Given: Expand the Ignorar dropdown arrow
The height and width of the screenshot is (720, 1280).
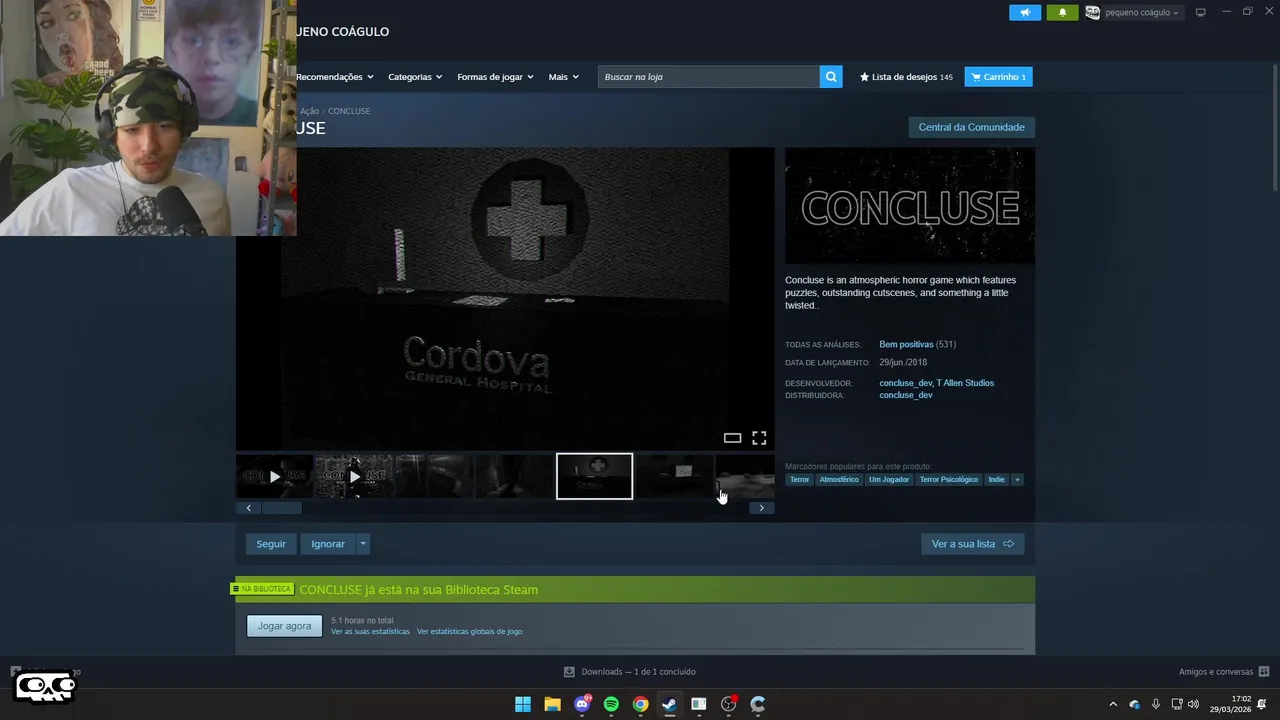Looking at the screenshot, I should click(x=363, y=544).
